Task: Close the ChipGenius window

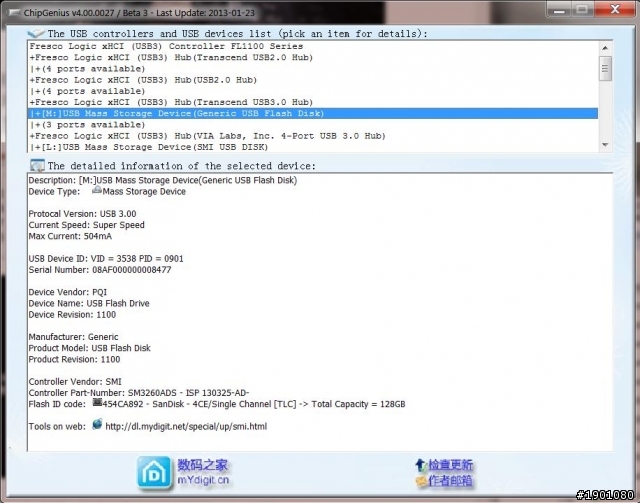Action: 615,9
